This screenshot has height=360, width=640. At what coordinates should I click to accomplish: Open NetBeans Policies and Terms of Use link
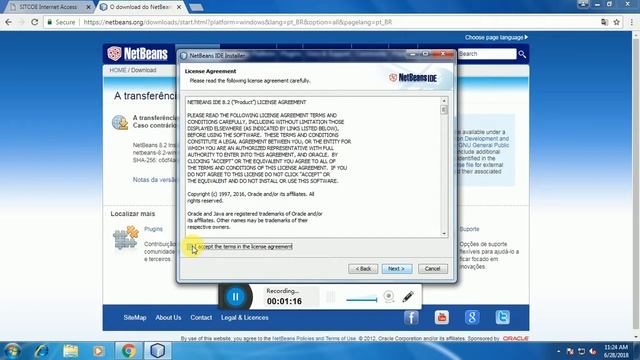coord(314,338)
